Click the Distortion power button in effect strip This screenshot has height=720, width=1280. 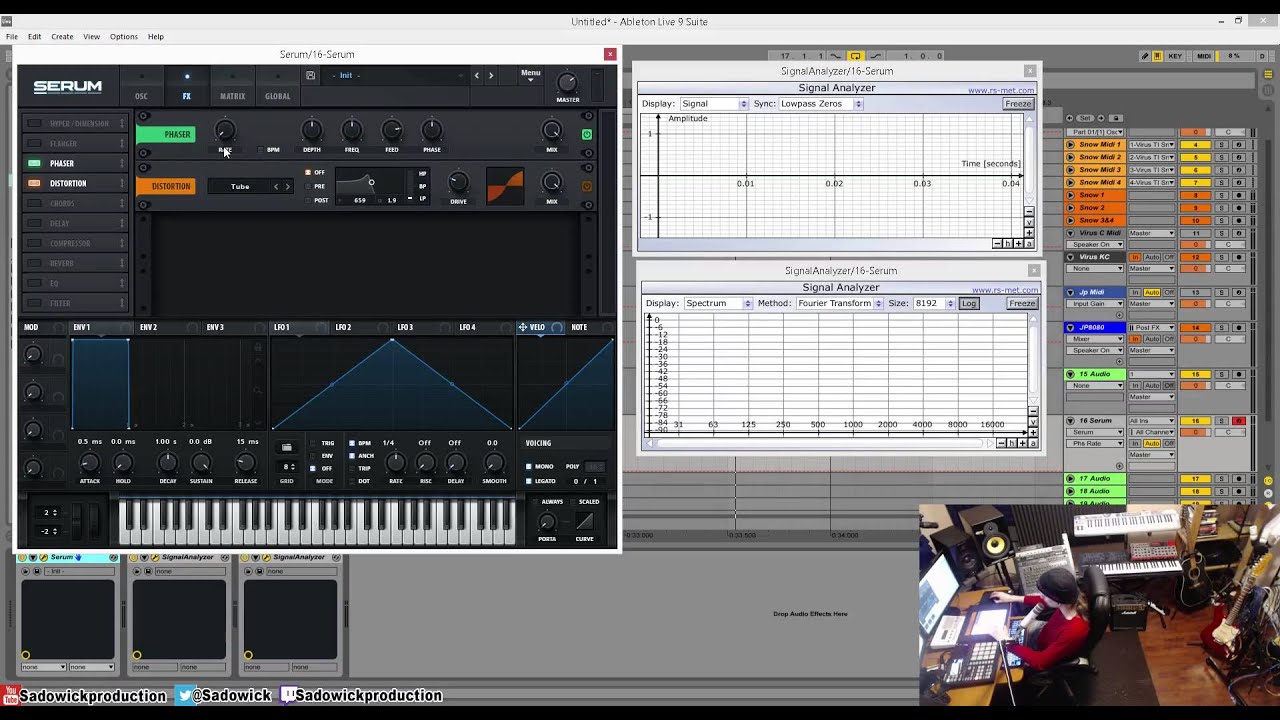point(587,186)
